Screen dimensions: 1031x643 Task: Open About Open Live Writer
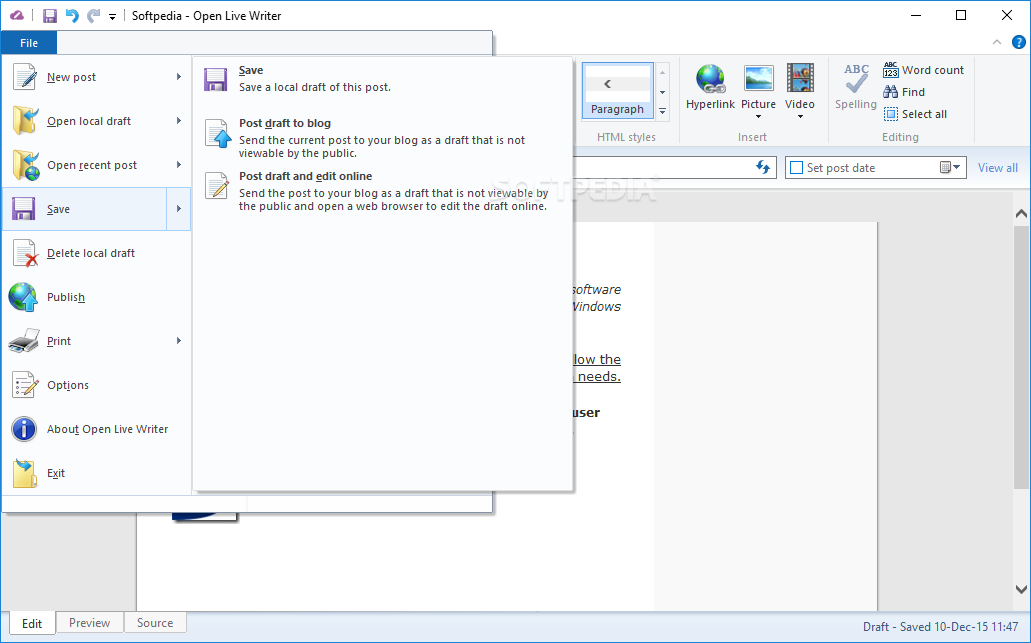pyautogui.click(x=97, y=429)
